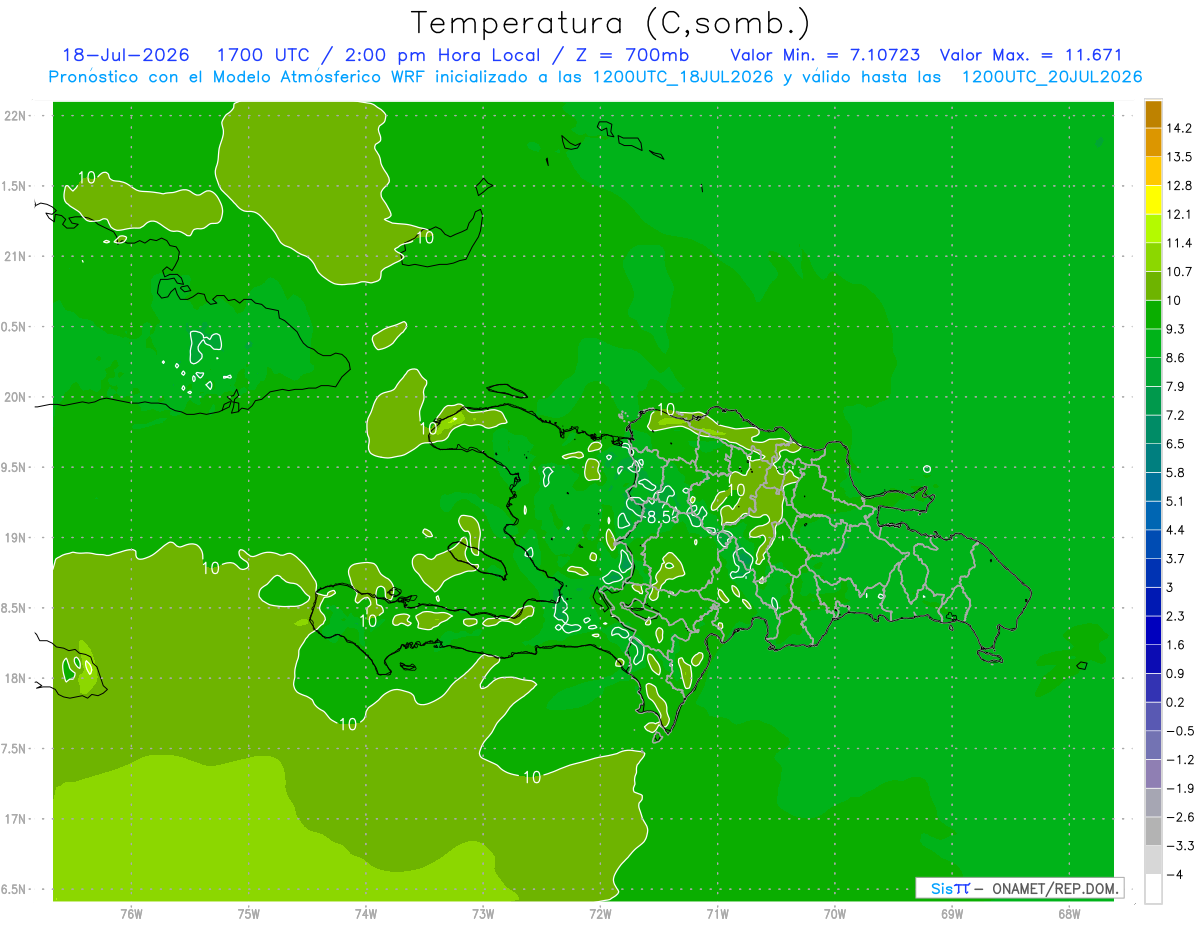
Task: Click the "8.5" contour label on the map
Action: point(660,518)
